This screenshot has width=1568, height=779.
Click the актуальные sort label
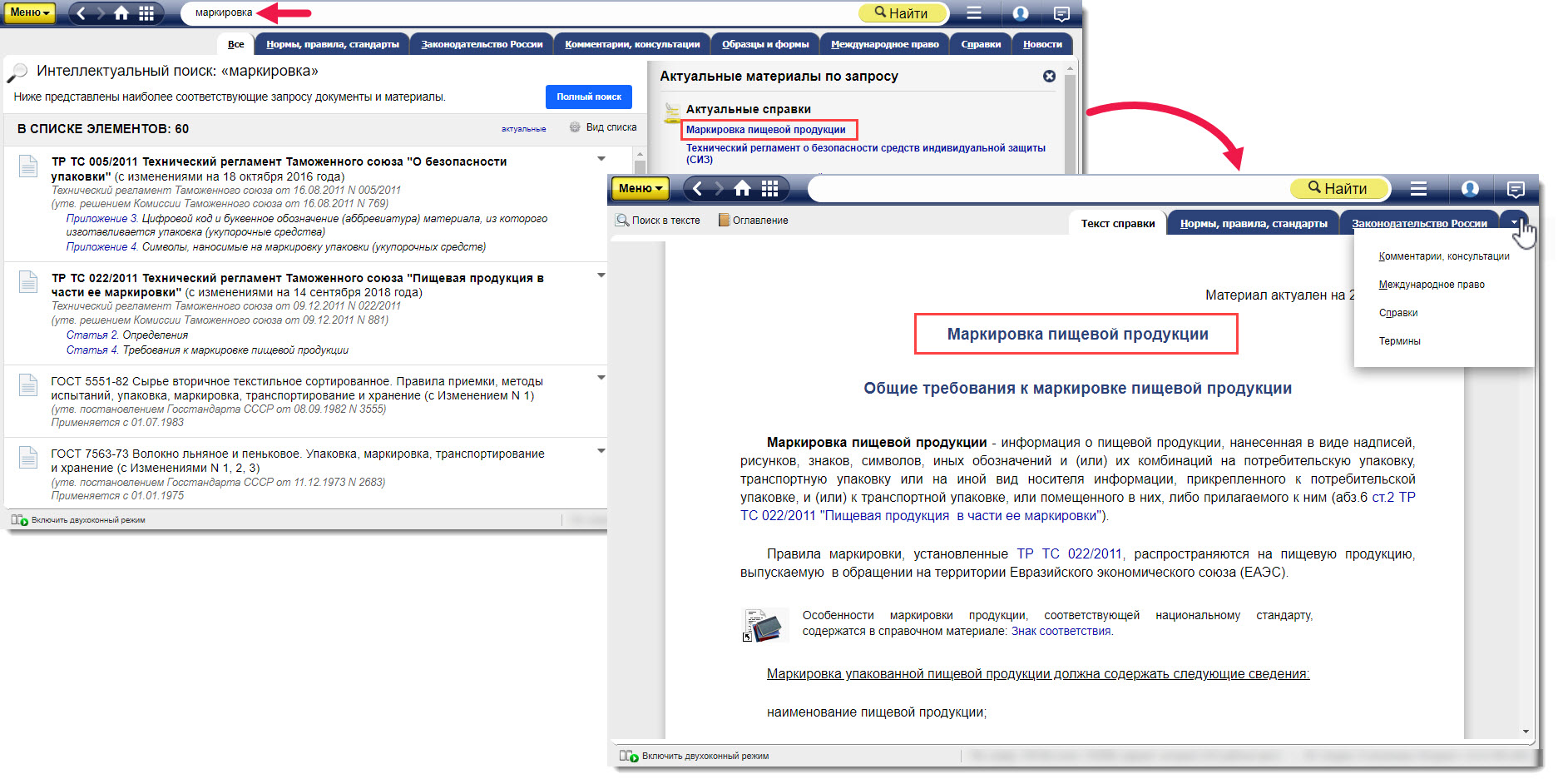(x=523, y=129)
